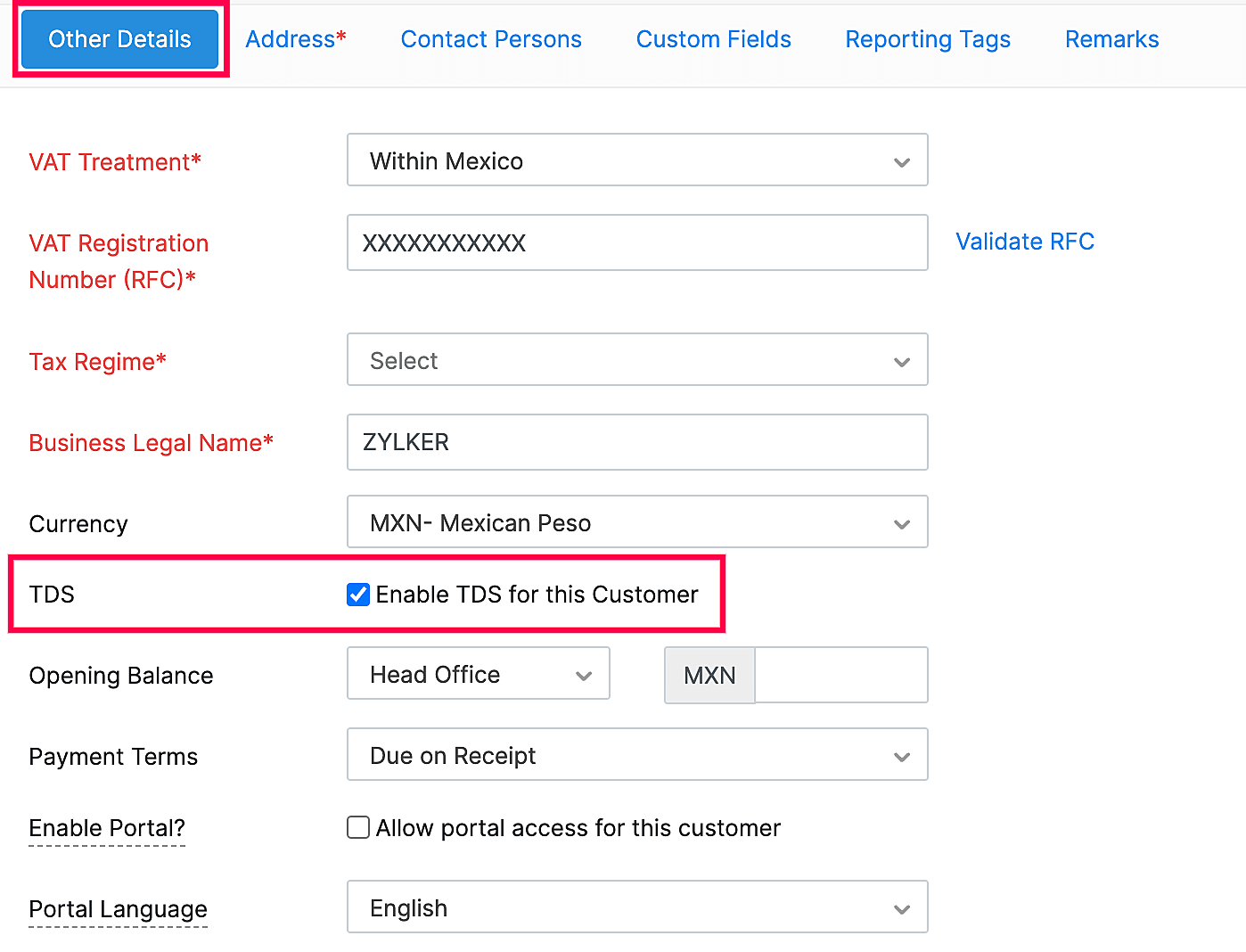Image resolution: width=1246 pixels, height=952 pixels.
Task: Click the Enable Portal? dashed label
Action: pyautogui.click(x=106, y=828)
